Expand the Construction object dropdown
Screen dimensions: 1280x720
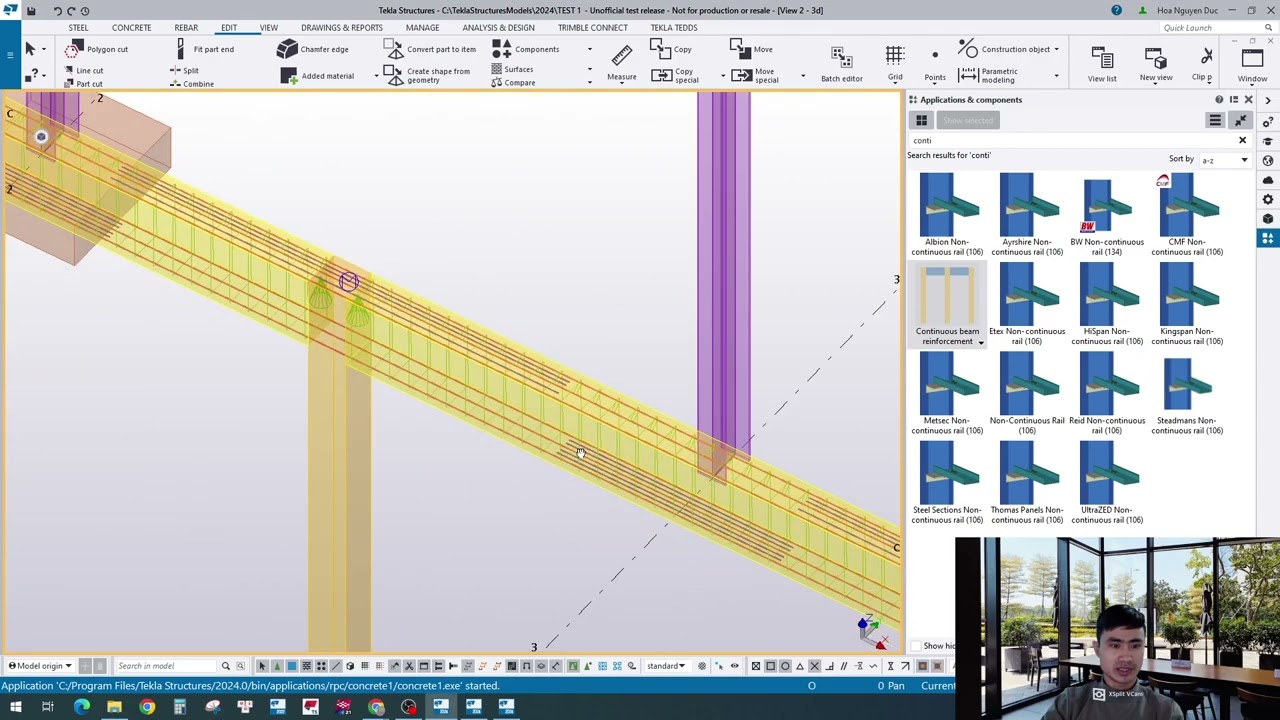(1056, 49)
